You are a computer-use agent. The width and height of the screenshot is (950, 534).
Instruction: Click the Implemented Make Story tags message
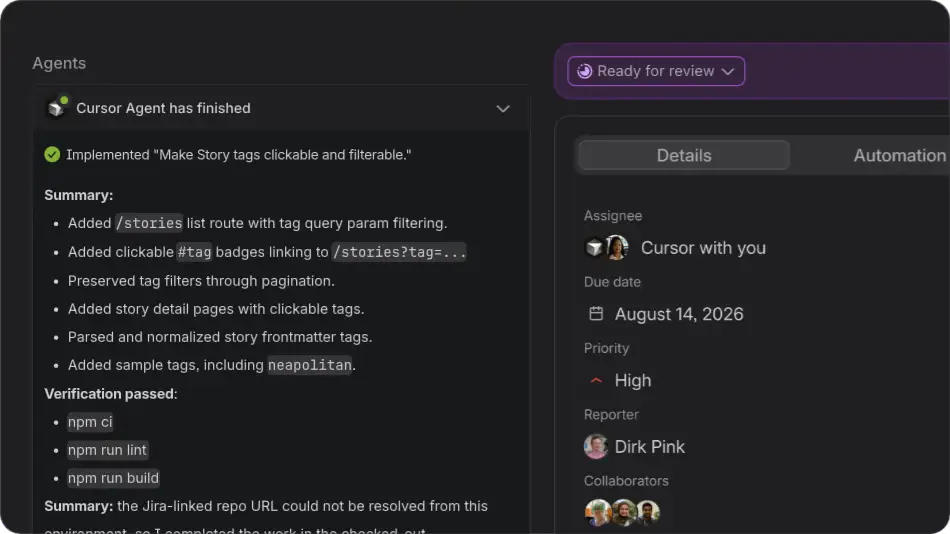[239, 155]
